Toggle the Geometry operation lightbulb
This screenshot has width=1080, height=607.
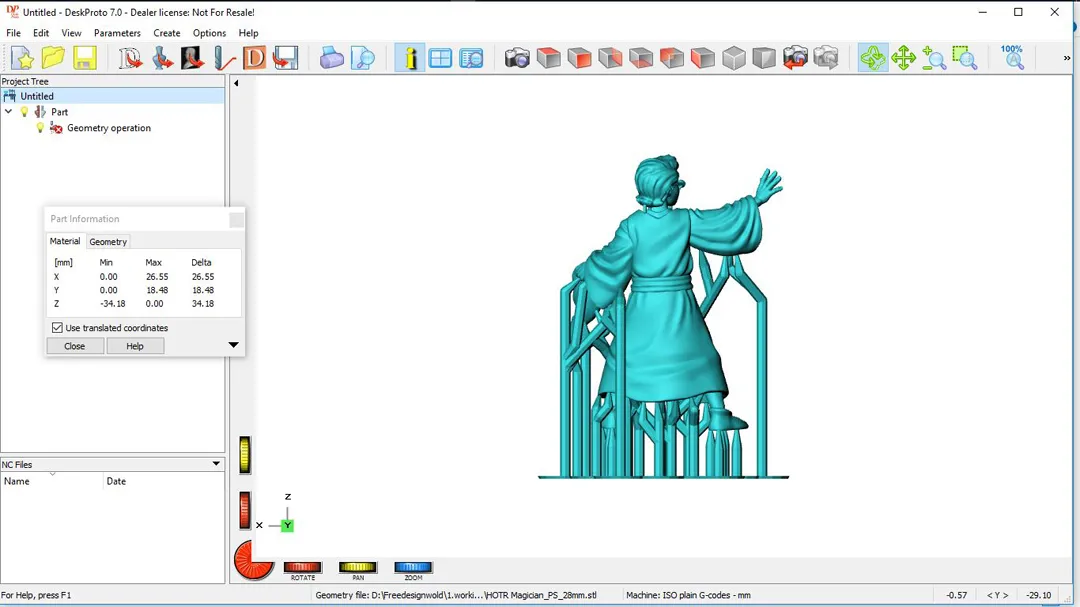(40, 128)
